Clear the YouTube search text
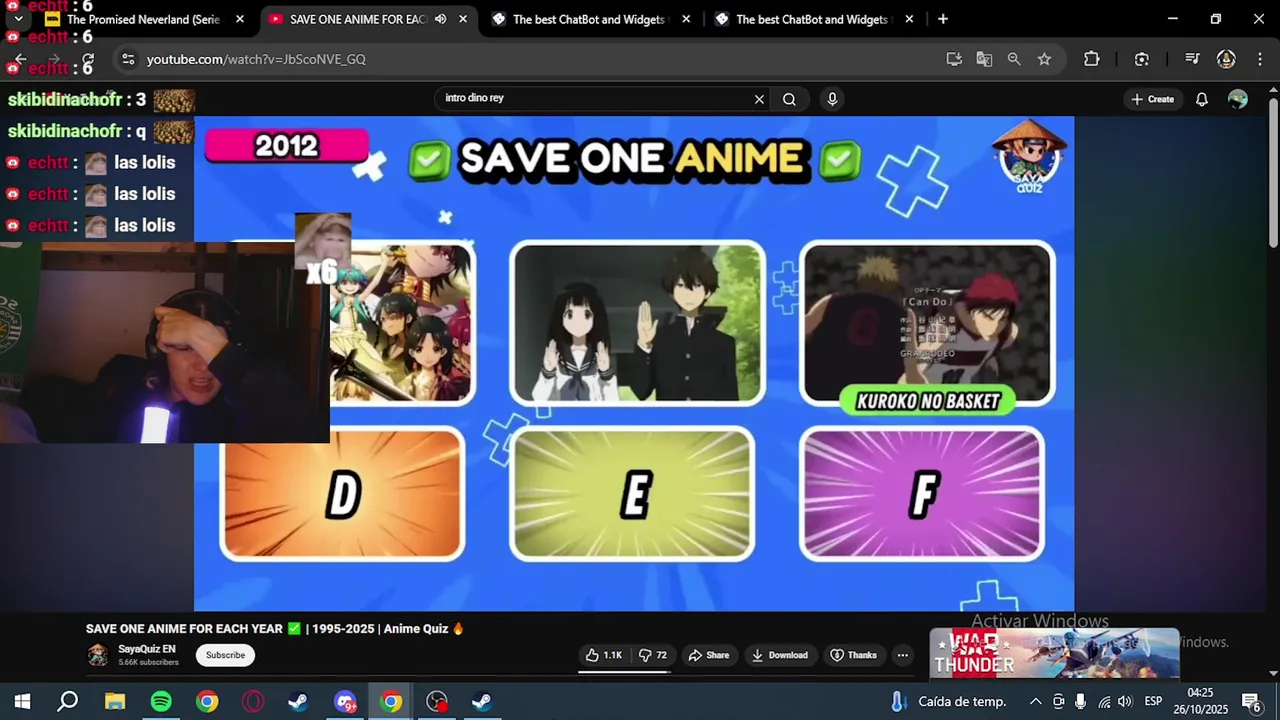 coord(759,99)
